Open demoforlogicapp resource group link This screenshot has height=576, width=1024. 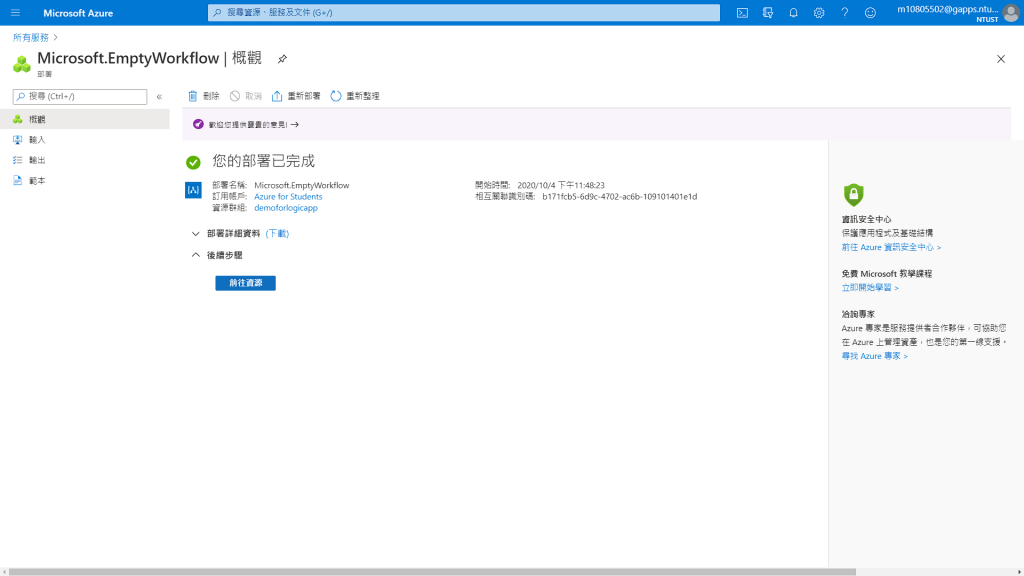pyautogui.click(x=286, y=208)
